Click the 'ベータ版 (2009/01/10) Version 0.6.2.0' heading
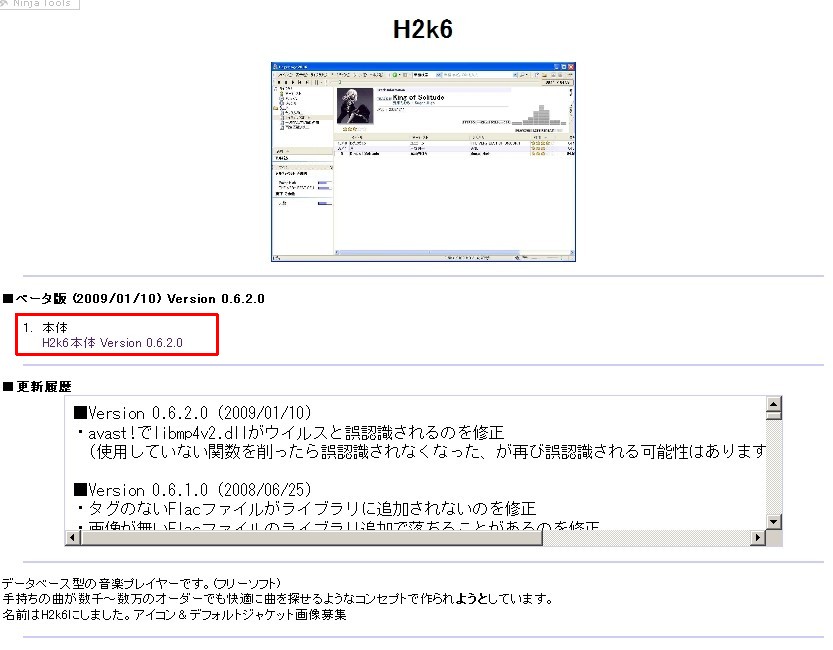Viewport: 833px width, 650px height. click(134, 298)
